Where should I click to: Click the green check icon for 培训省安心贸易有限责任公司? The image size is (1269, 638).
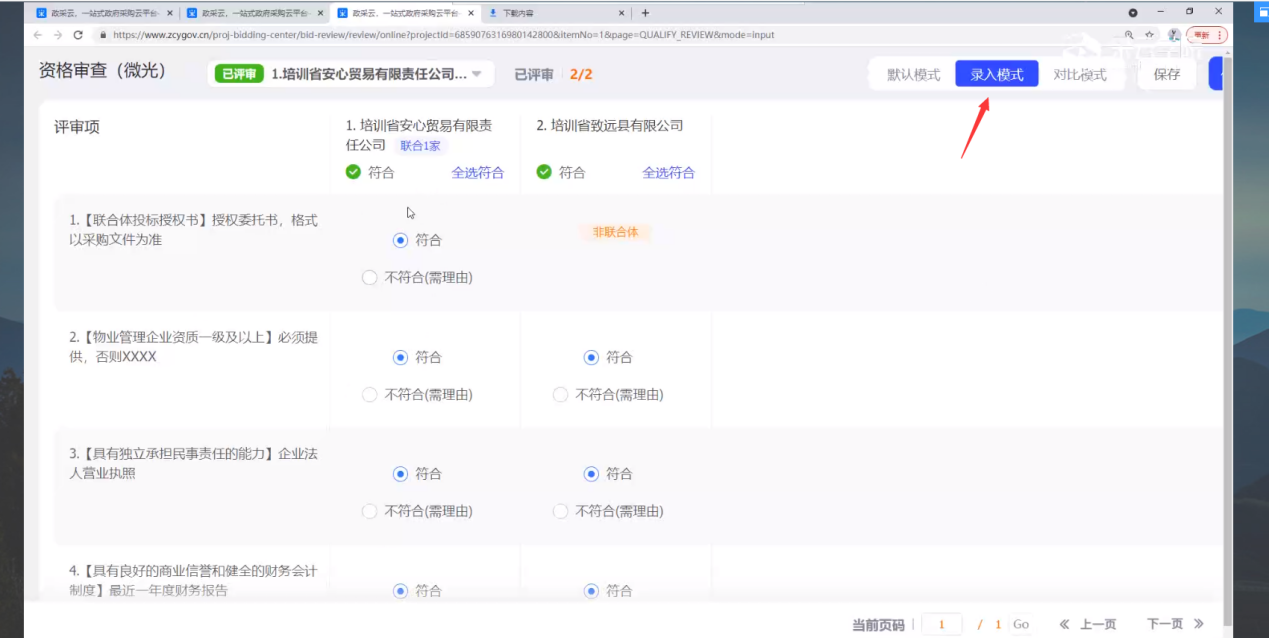(353, 172)
